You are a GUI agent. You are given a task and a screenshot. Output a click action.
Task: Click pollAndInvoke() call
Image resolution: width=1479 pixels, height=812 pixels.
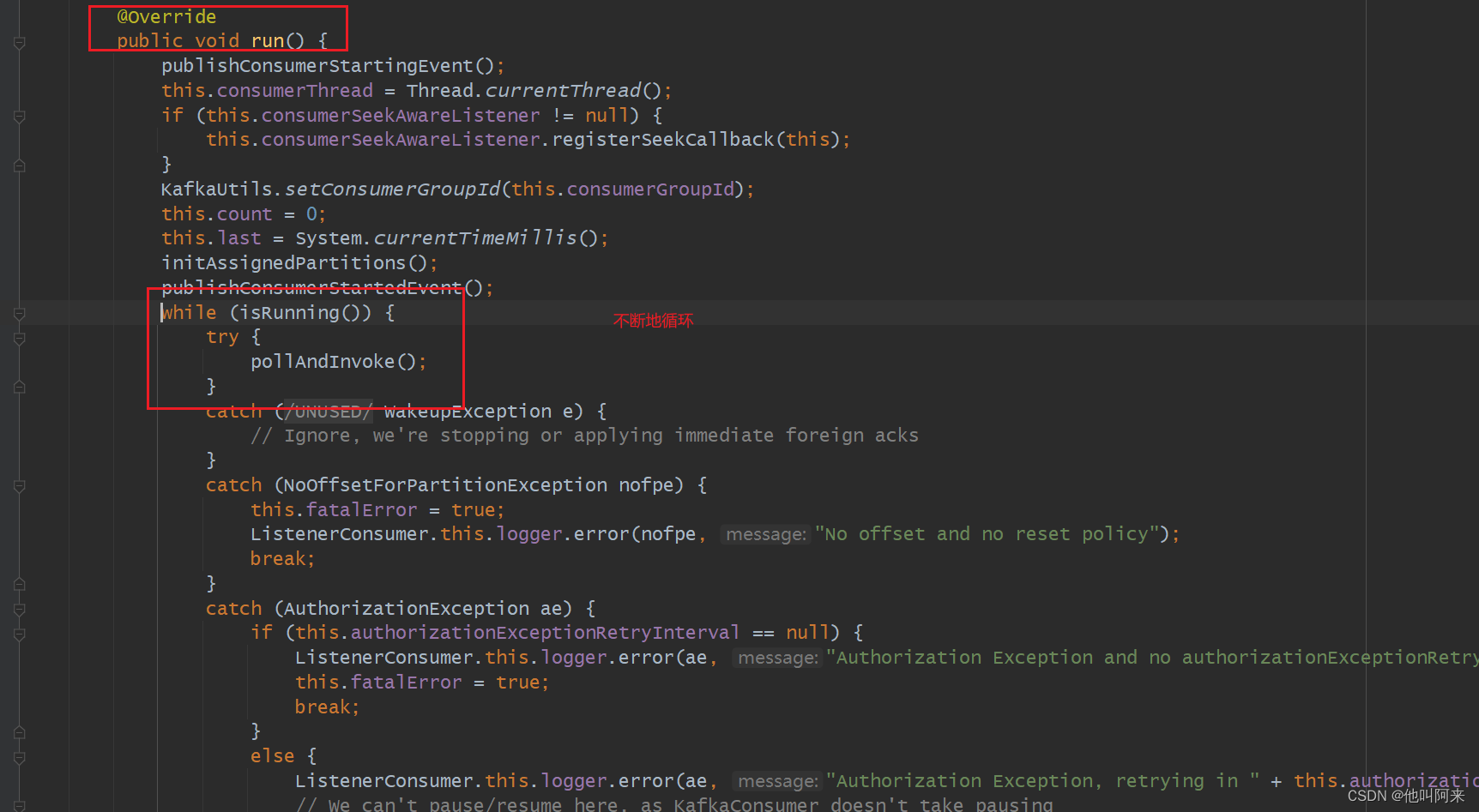point(334,362)
